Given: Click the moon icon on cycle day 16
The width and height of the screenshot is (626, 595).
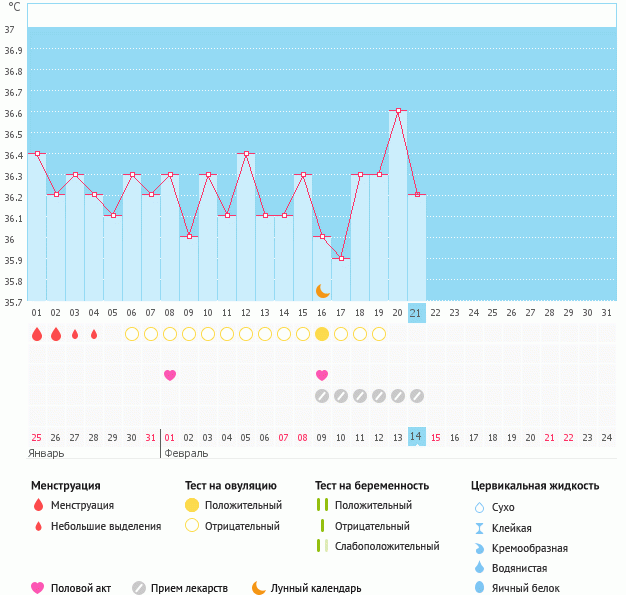Looking at the screenshot, I should pos(322,290).
